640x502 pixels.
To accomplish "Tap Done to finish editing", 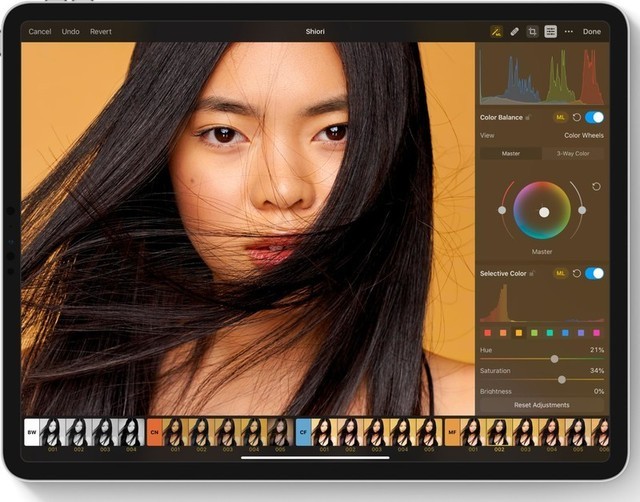I will [x=592, y=32].
